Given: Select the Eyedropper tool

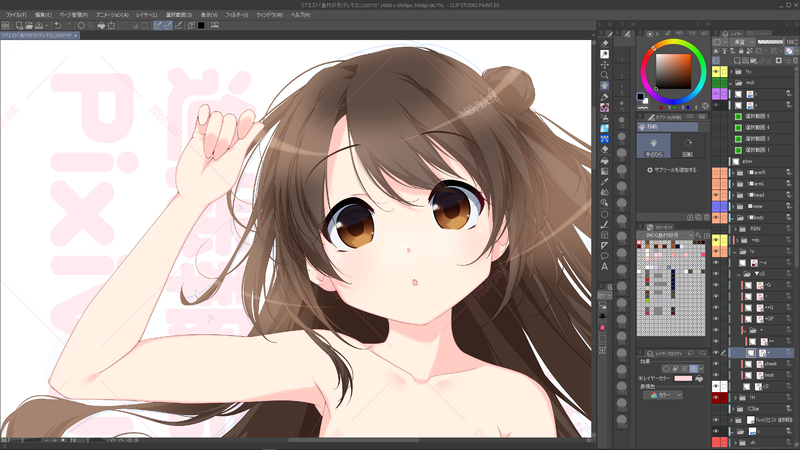Looking at the screenshot, I should click(x=605, y=182).
